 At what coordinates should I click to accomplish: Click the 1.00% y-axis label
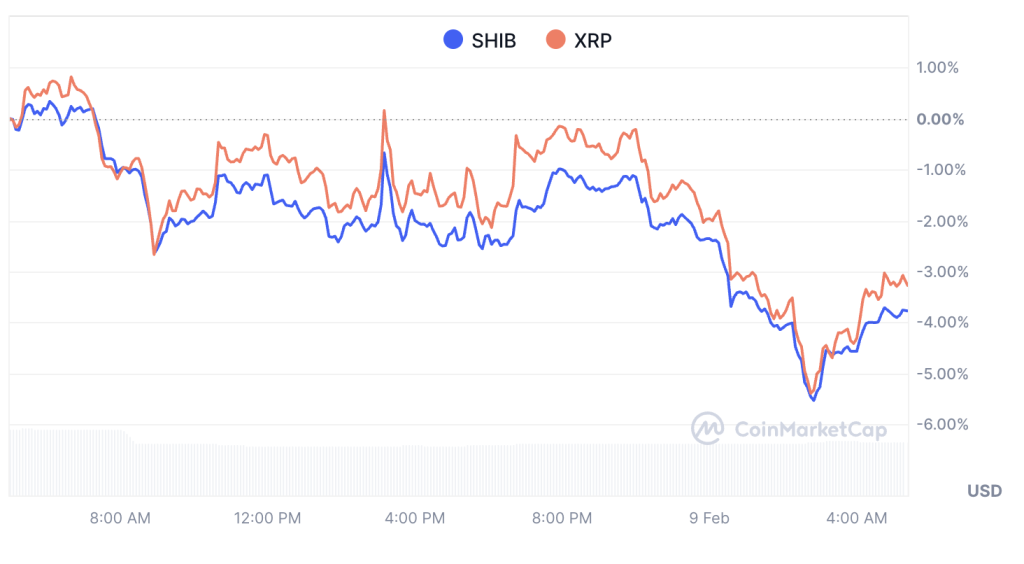point(937,68)
